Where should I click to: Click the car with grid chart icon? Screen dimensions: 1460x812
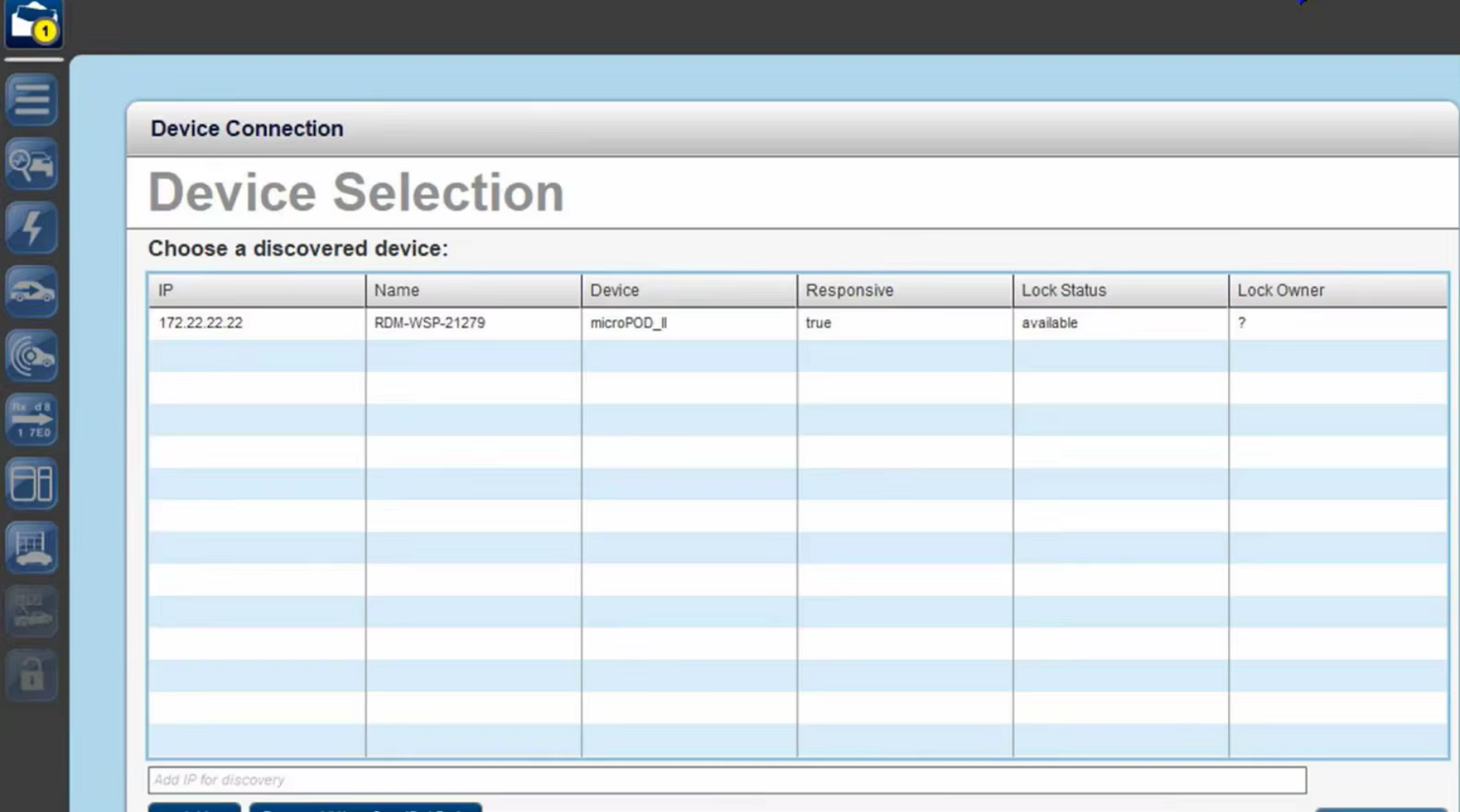click(32, 548)
